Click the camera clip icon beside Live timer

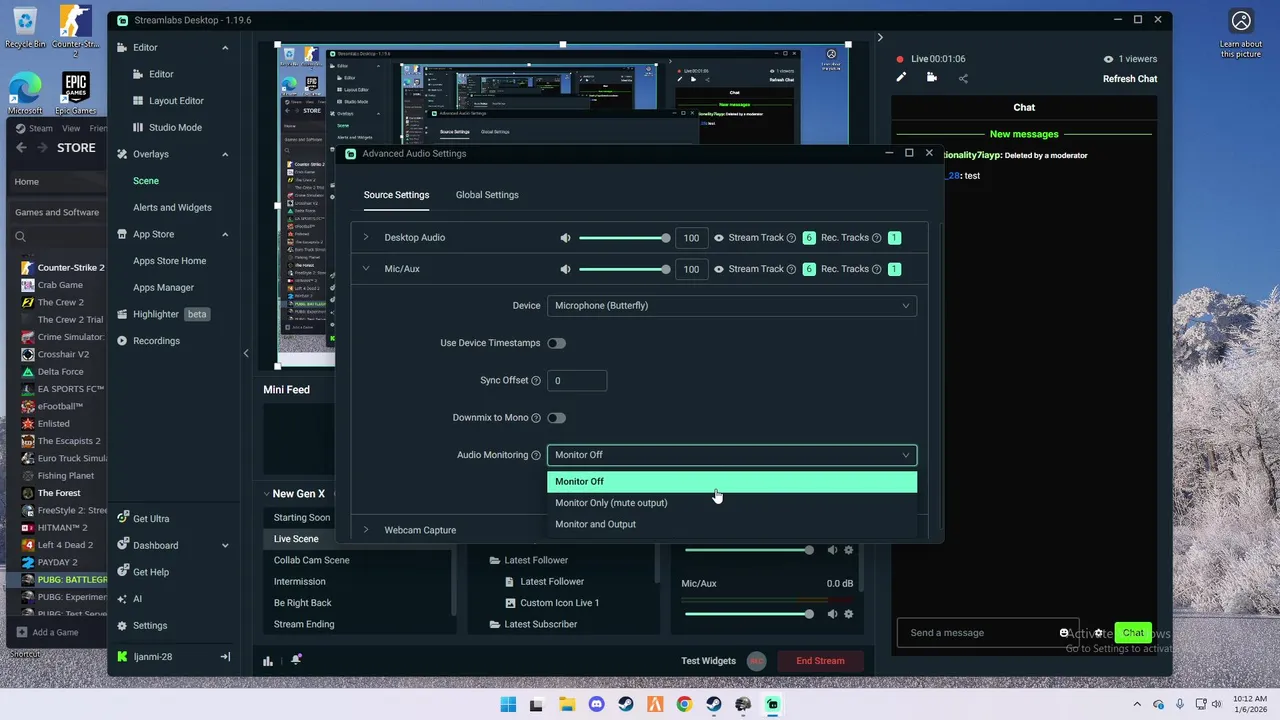tap(932, 78)
